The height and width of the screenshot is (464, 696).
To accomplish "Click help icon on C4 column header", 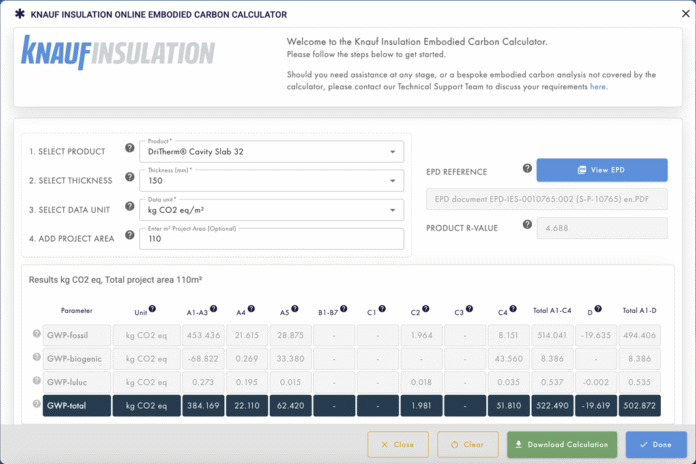I will click(513, 309).
